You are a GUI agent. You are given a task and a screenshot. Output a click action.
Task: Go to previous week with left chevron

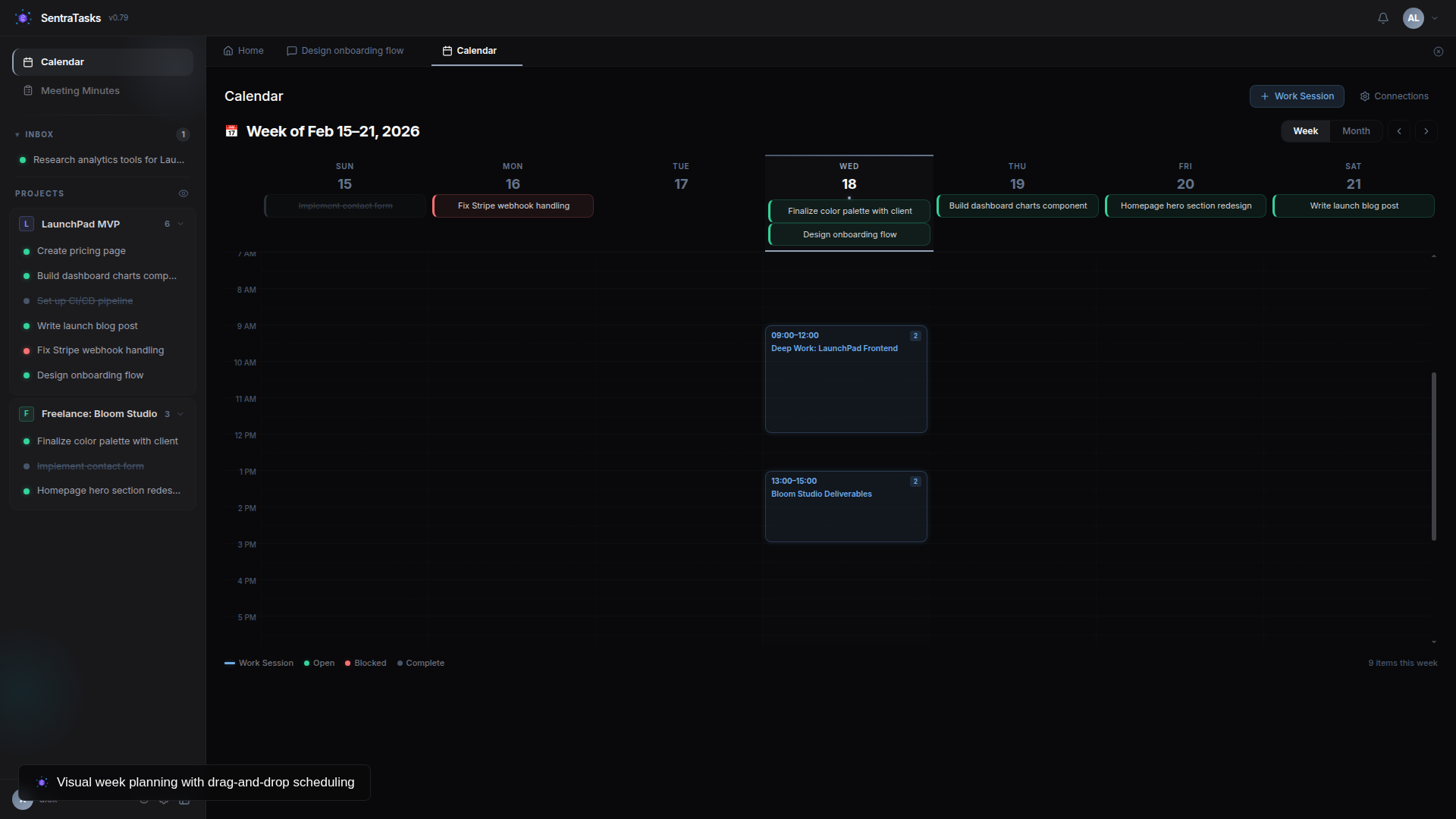pos(1399,130)
